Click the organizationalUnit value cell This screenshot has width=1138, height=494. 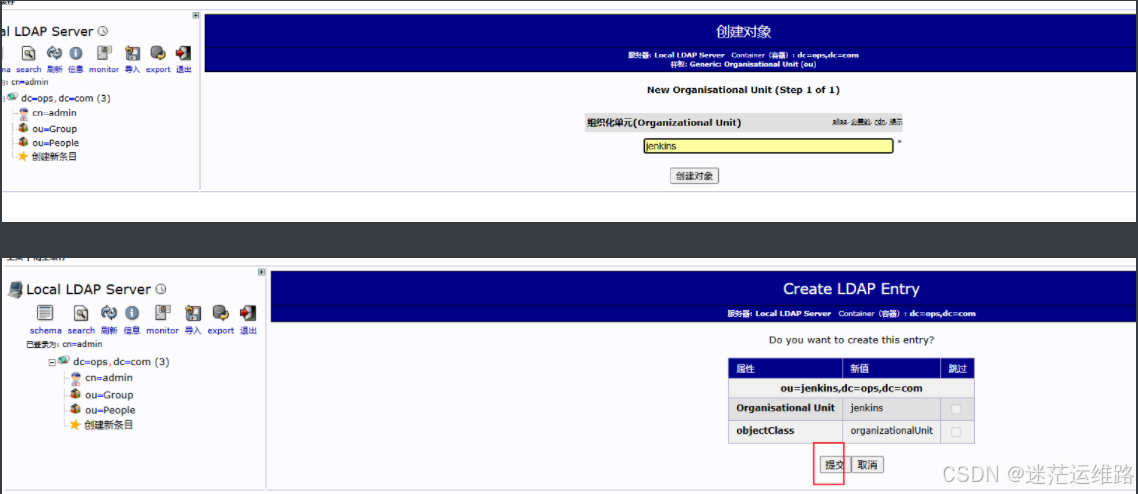[891, 431]
